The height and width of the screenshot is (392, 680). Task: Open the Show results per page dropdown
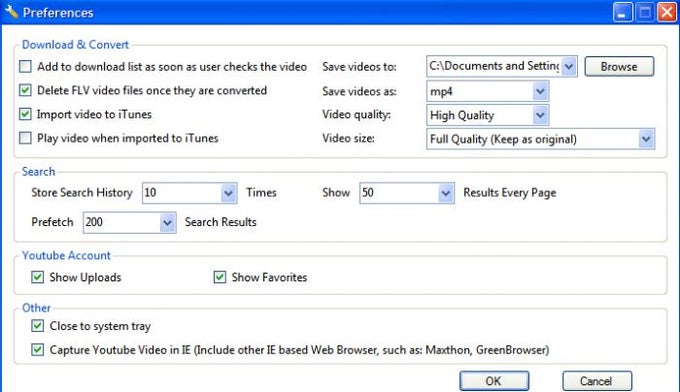click(x=446, y=193)
